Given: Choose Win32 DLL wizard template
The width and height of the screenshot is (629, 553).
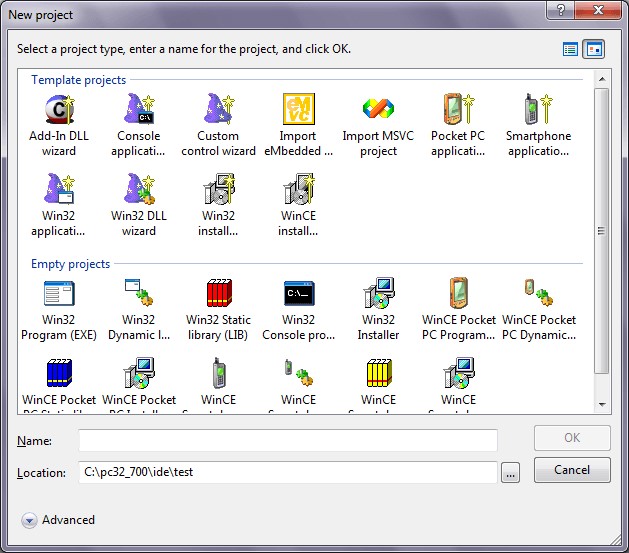Looking at the screenshot, I should click(x=138, y=189).
